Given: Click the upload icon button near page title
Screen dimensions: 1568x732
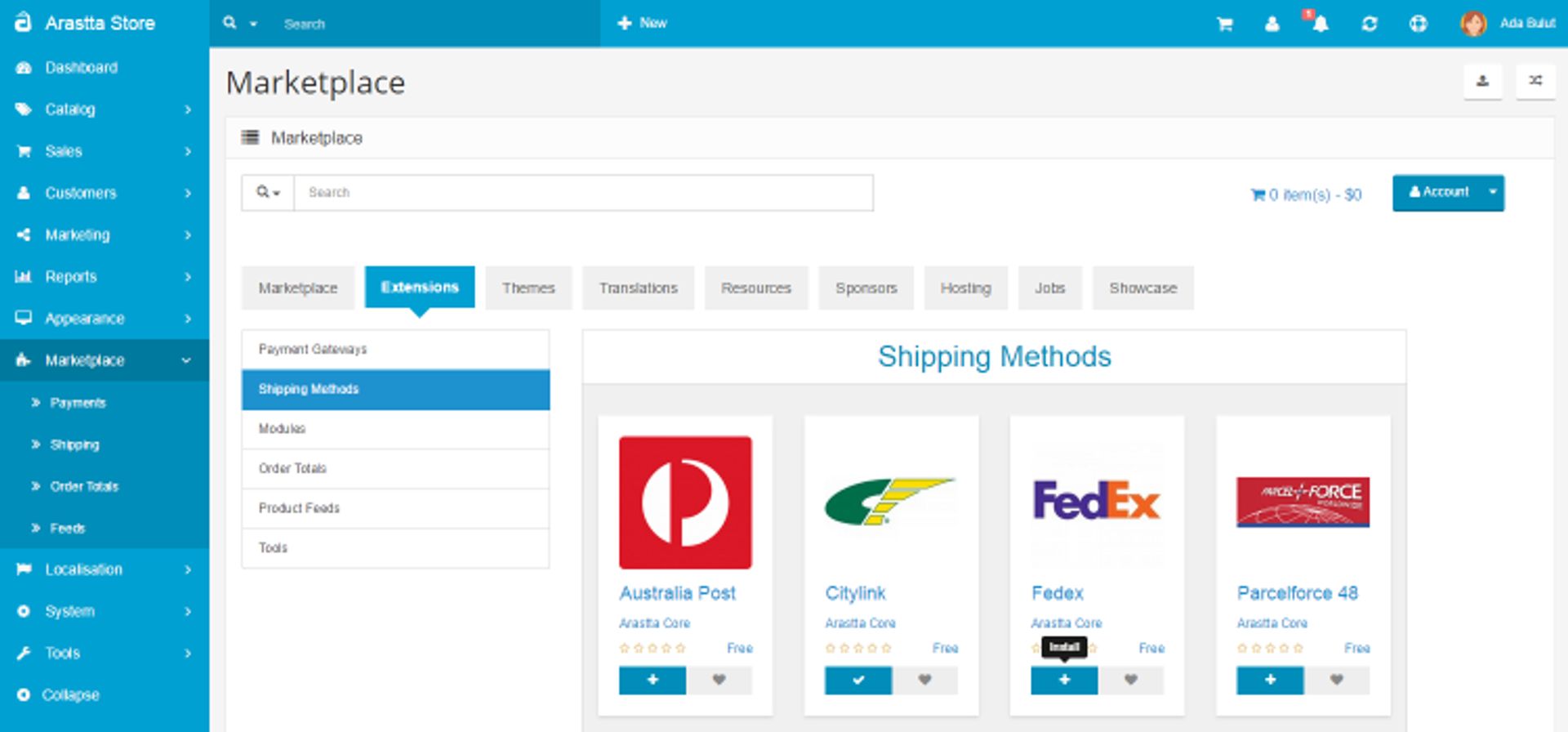Looking at the screenshot, I should tap(1482, 81).
